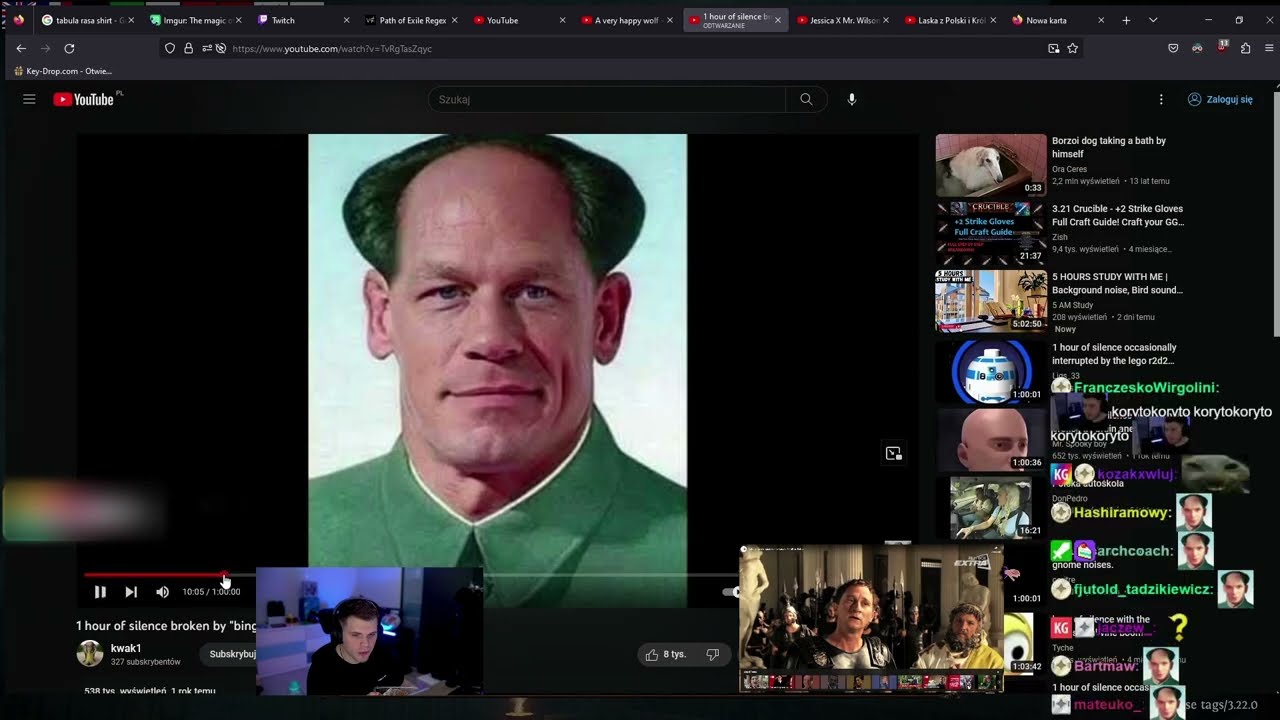
Task: Click pop-out icon on video player
Action: [893, 454]
